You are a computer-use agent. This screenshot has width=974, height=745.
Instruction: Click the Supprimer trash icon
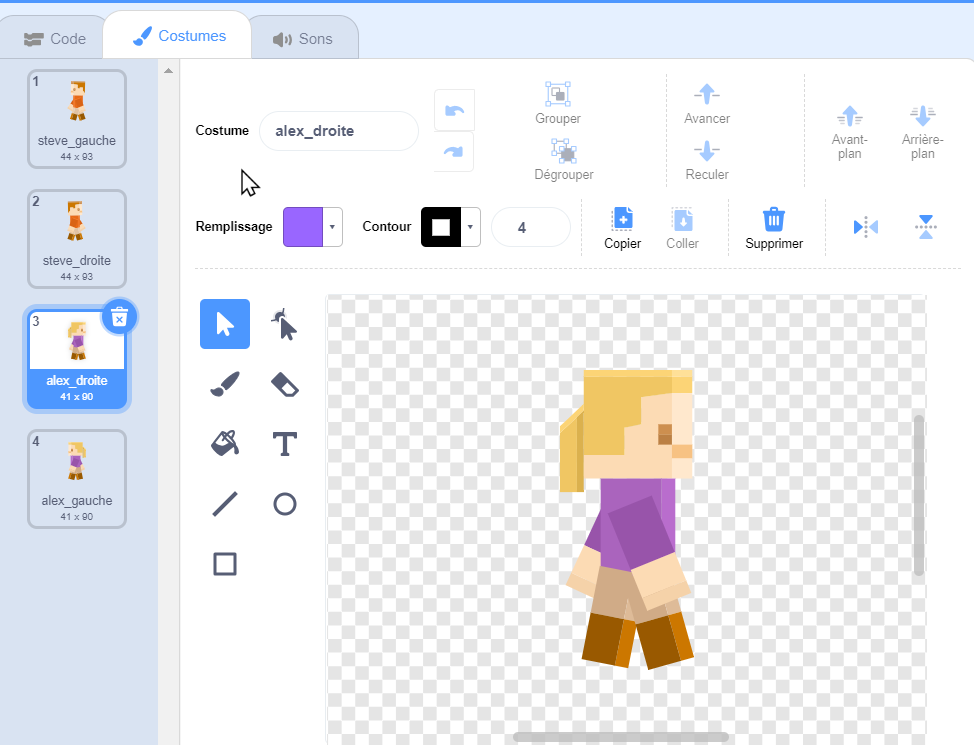773,219
